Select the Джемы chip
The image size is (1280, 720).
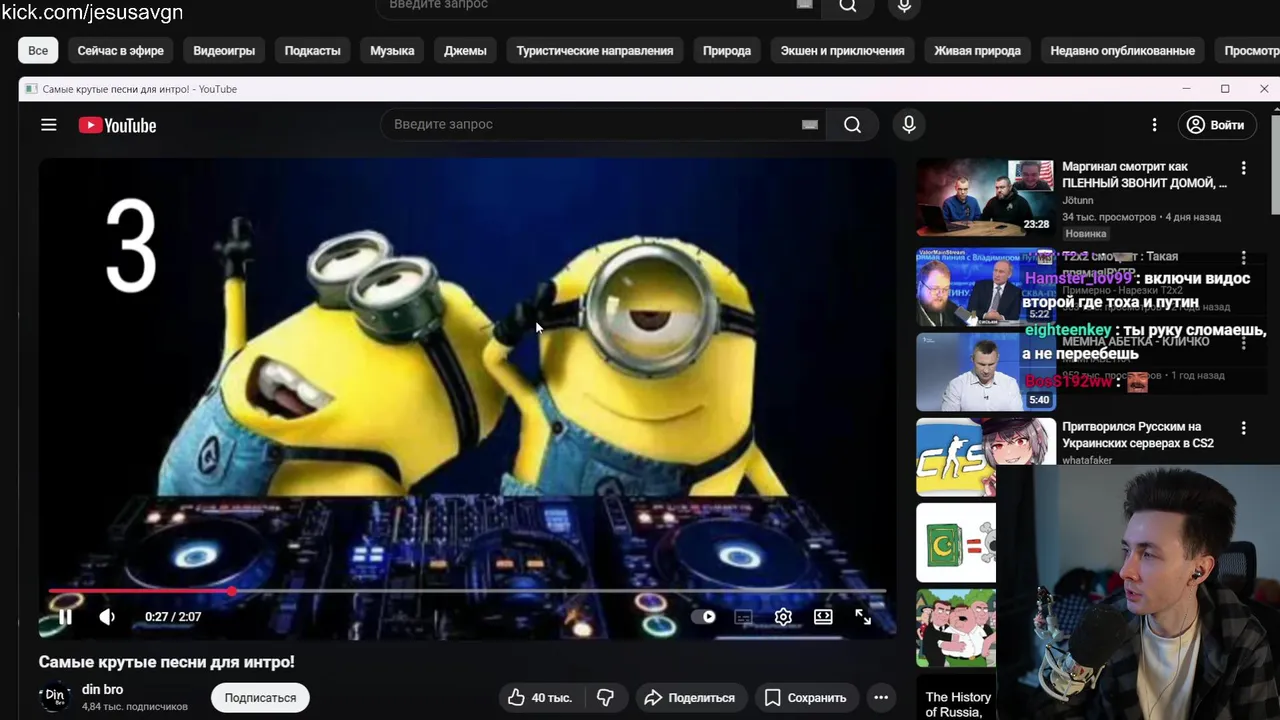click(465, 50)
